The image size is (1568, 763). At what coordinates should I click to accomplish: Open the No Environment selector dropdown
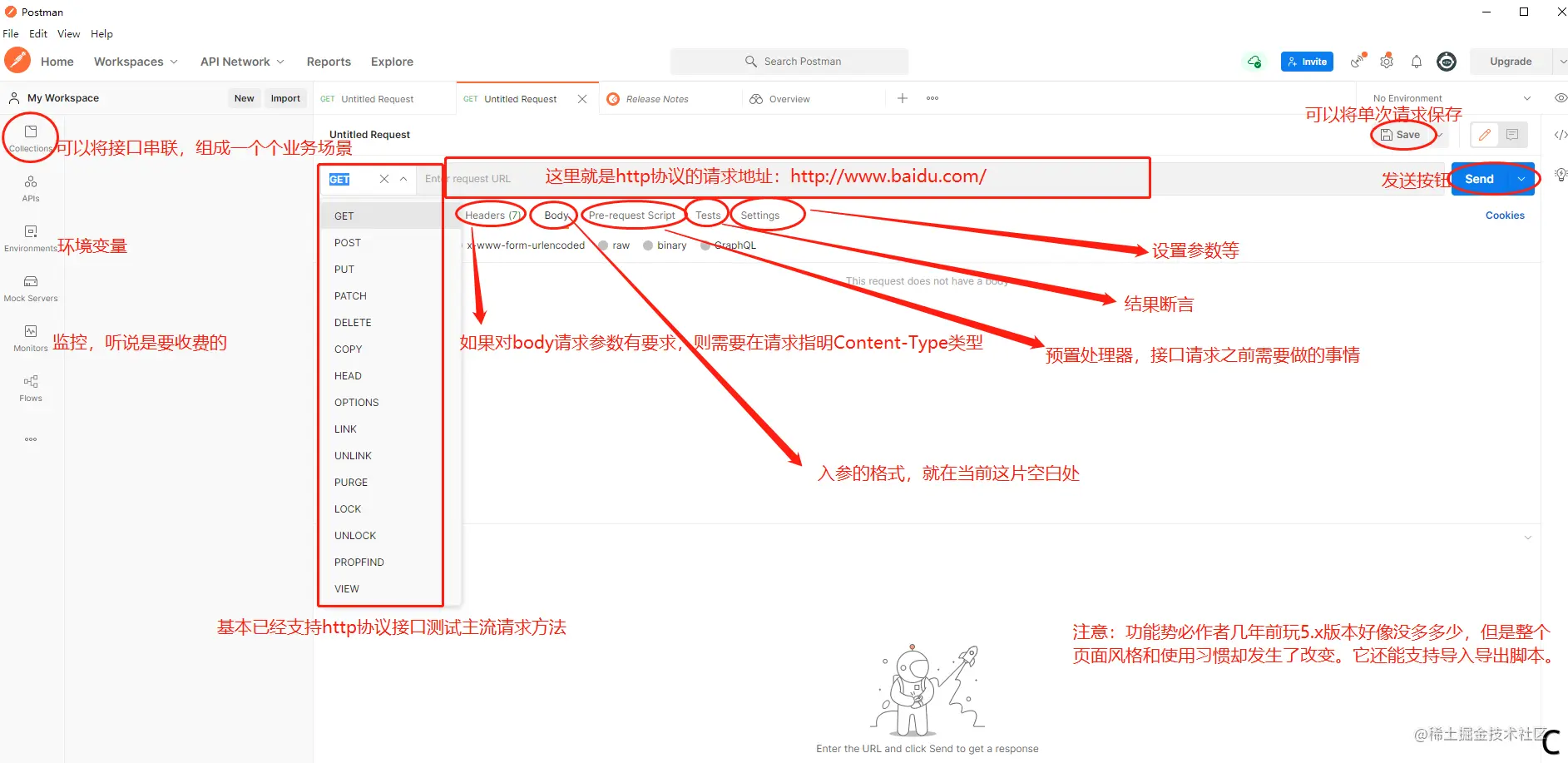pos(1452,98)
